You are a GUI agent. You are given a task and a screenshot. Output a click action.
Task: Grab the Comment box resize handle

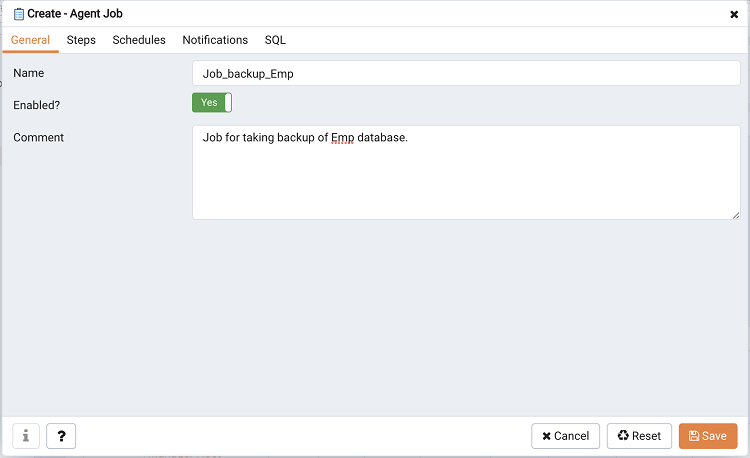click(x=736, y=216)
